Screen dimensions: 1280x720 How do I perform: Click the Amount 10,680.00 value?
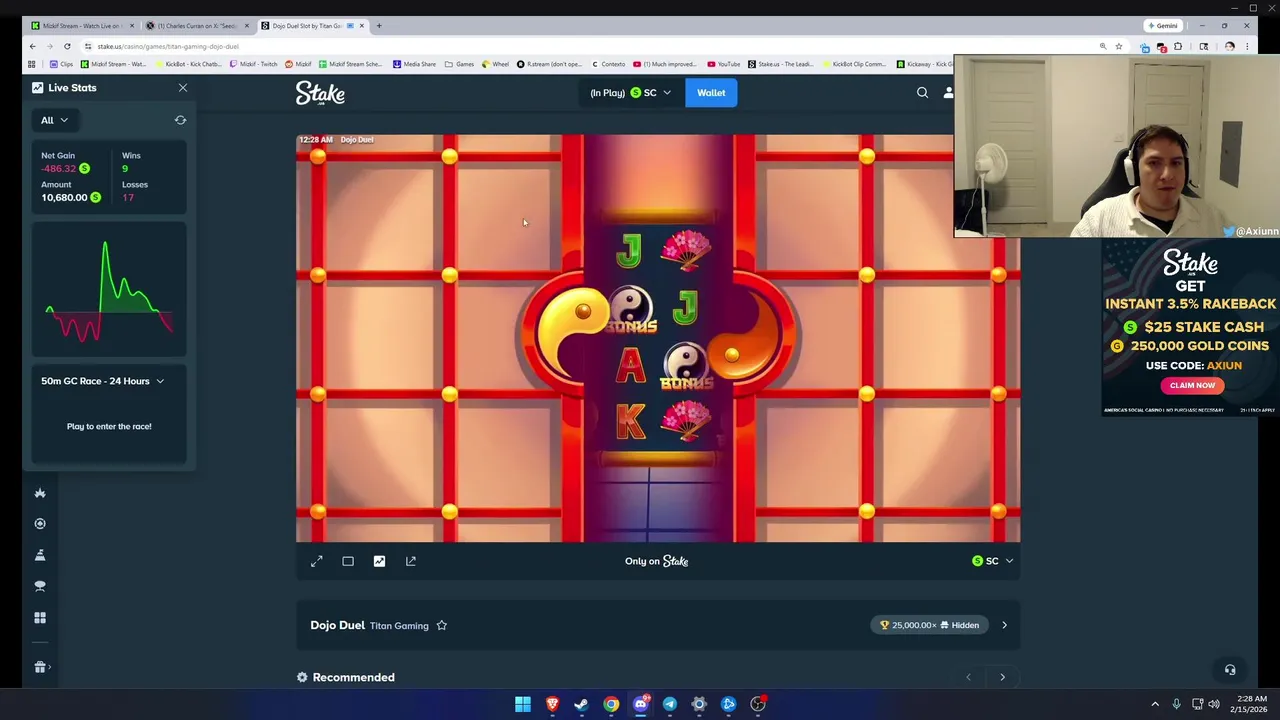tap(64, 198)
